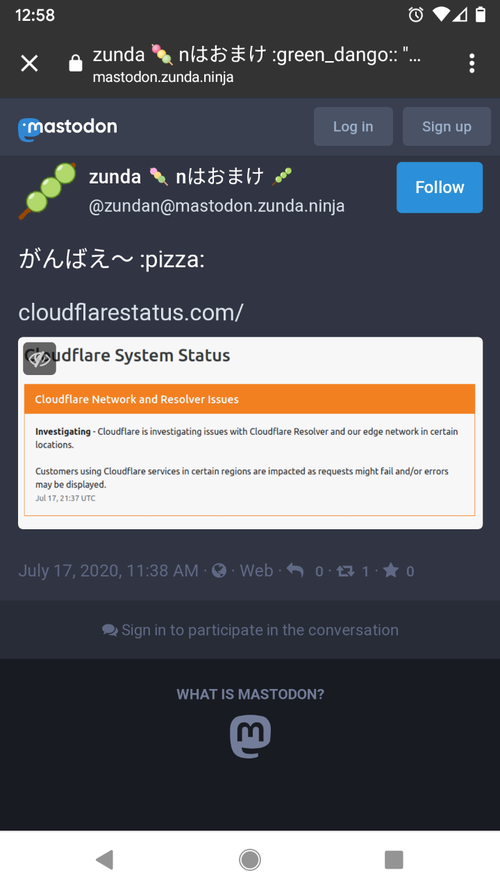Tap the Android home navigation button

tap(250, 860)
